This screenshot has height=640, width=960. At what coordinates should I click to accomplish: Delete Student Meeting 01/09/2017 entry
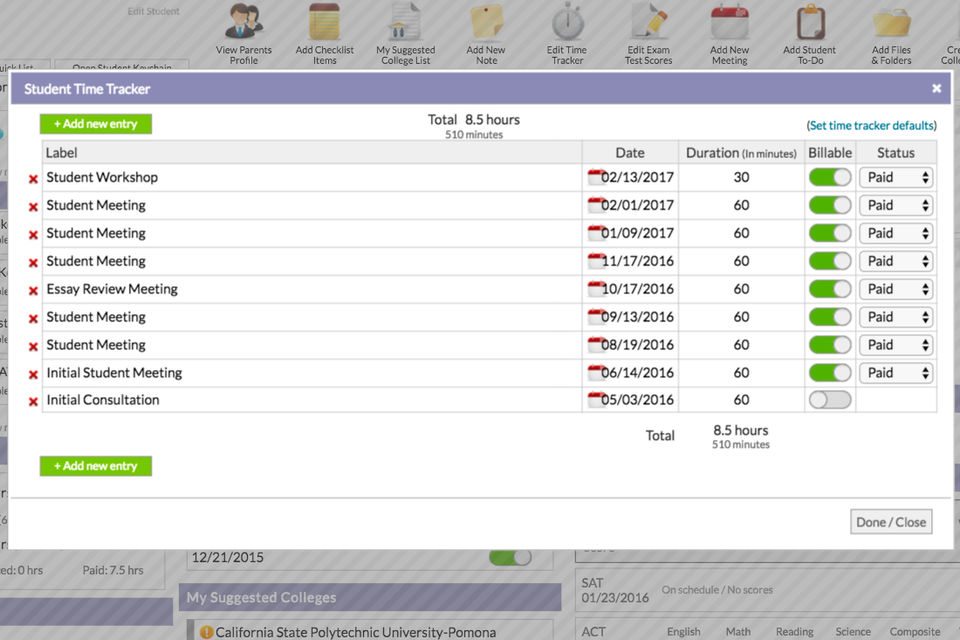click(x=33, y=235)
